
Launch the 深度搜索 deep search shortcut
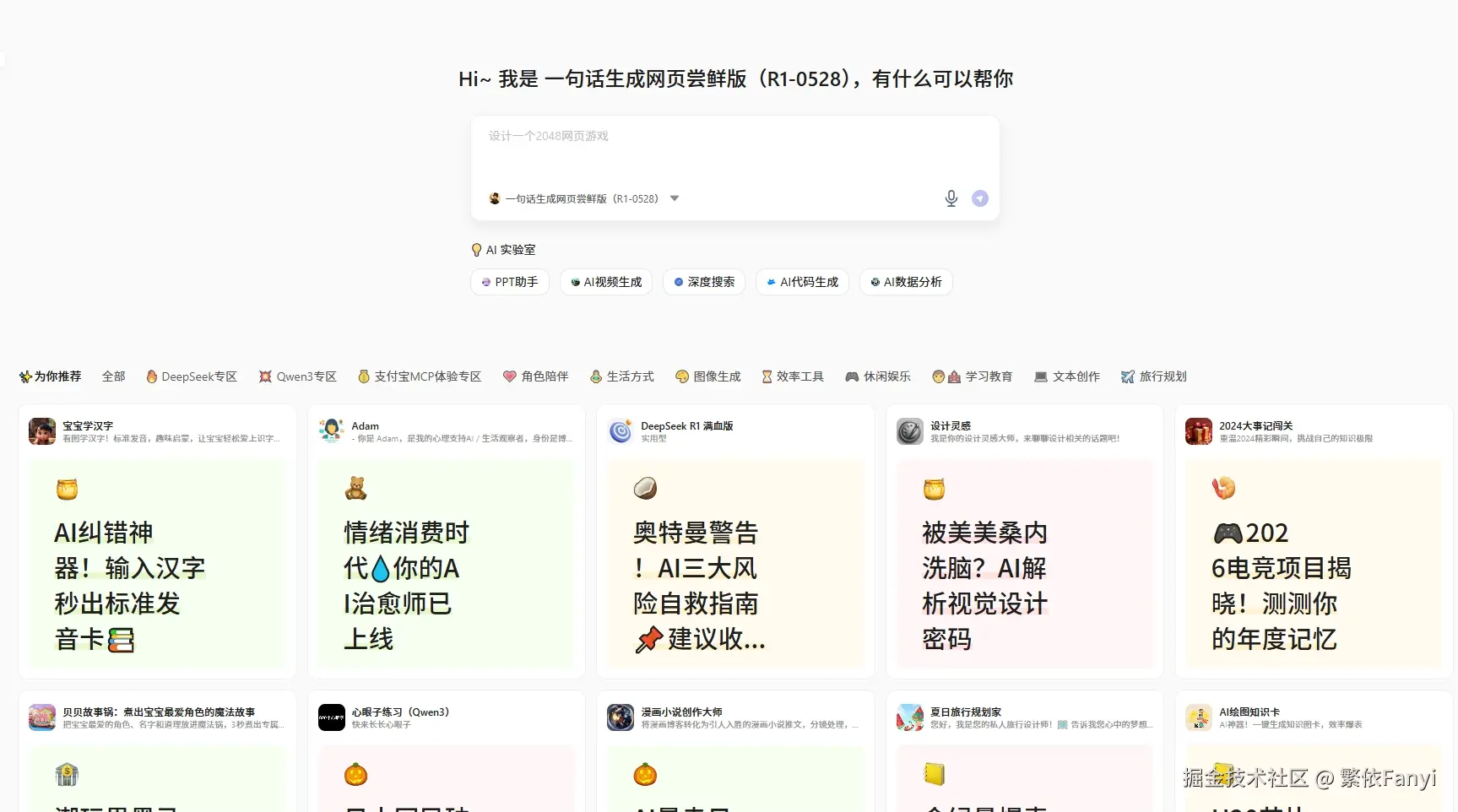pyautogui.click(x=703, y=282)
